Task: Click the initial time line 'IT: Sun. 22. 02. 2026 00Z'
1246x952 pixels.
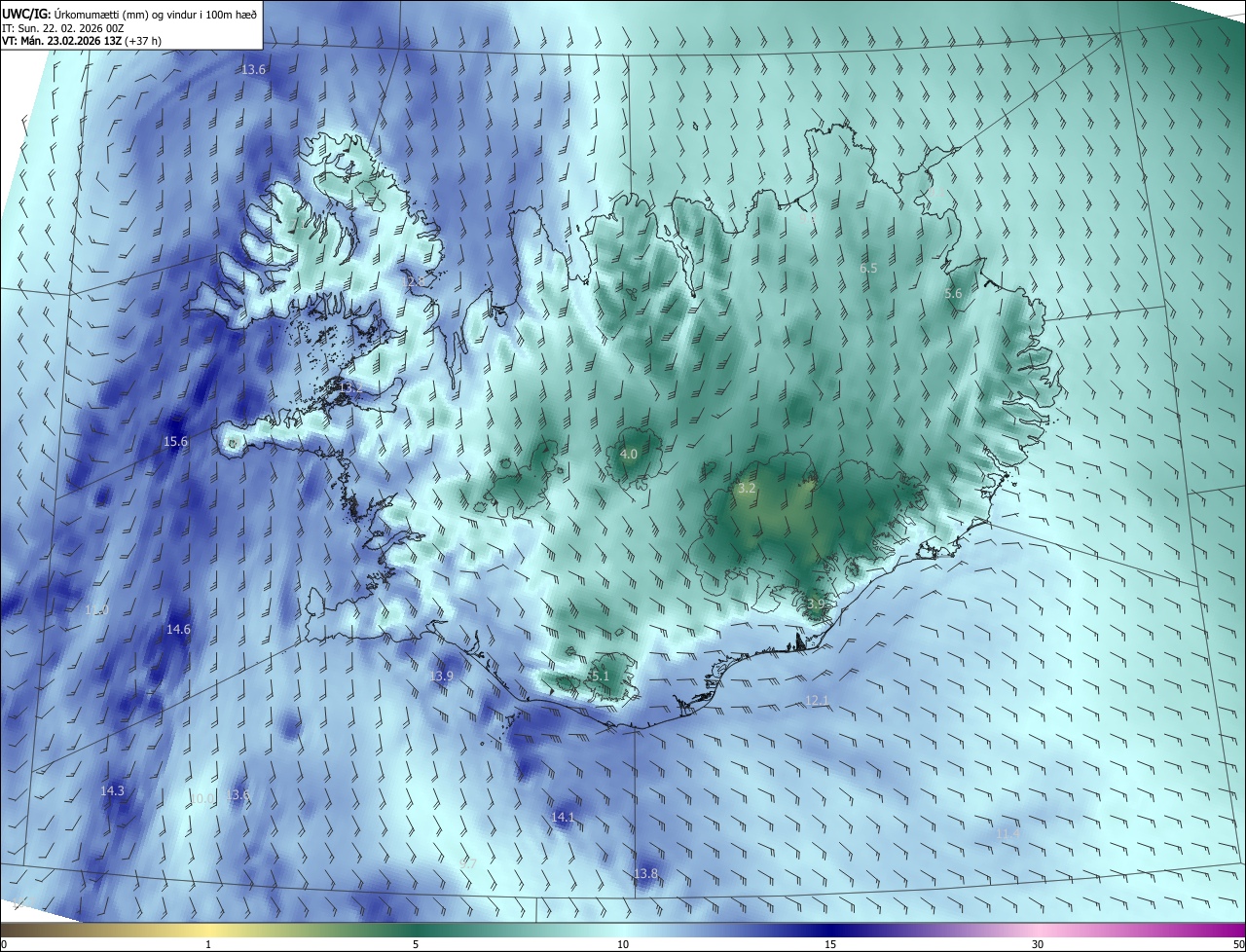Action: tap(62, 28)
